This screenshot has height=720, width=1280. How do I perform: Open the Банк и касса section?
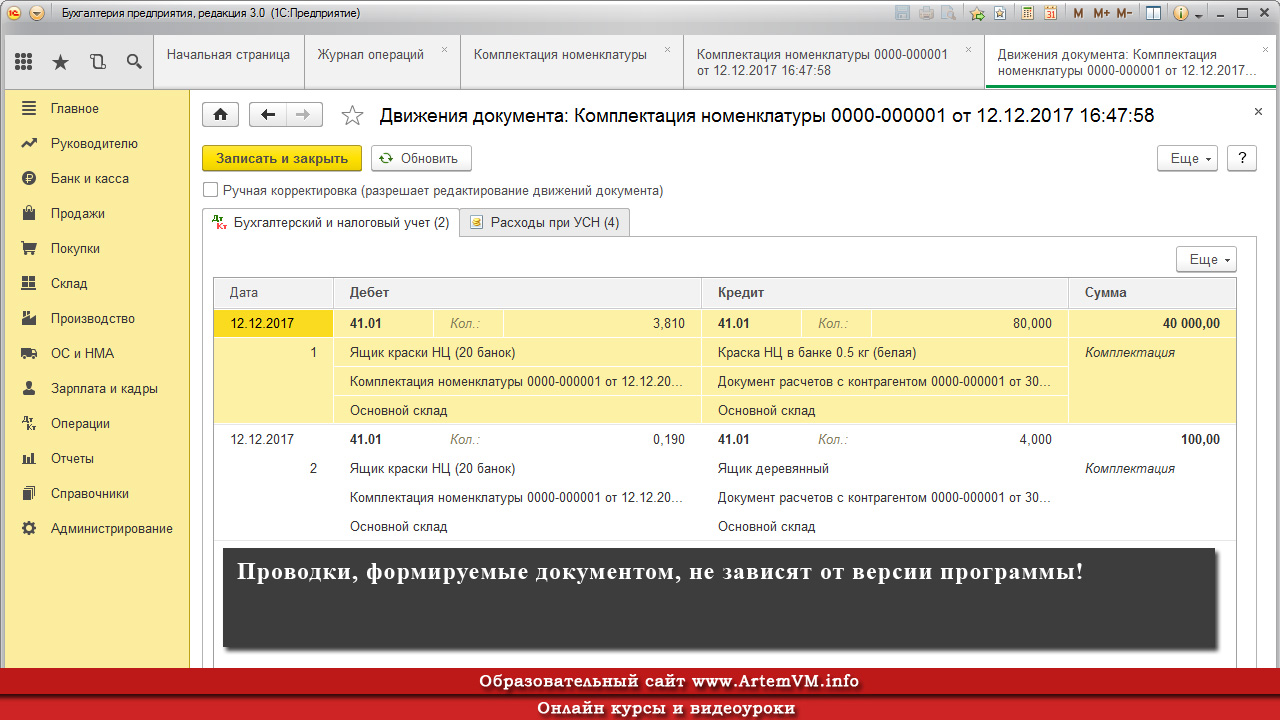point(89,178)
